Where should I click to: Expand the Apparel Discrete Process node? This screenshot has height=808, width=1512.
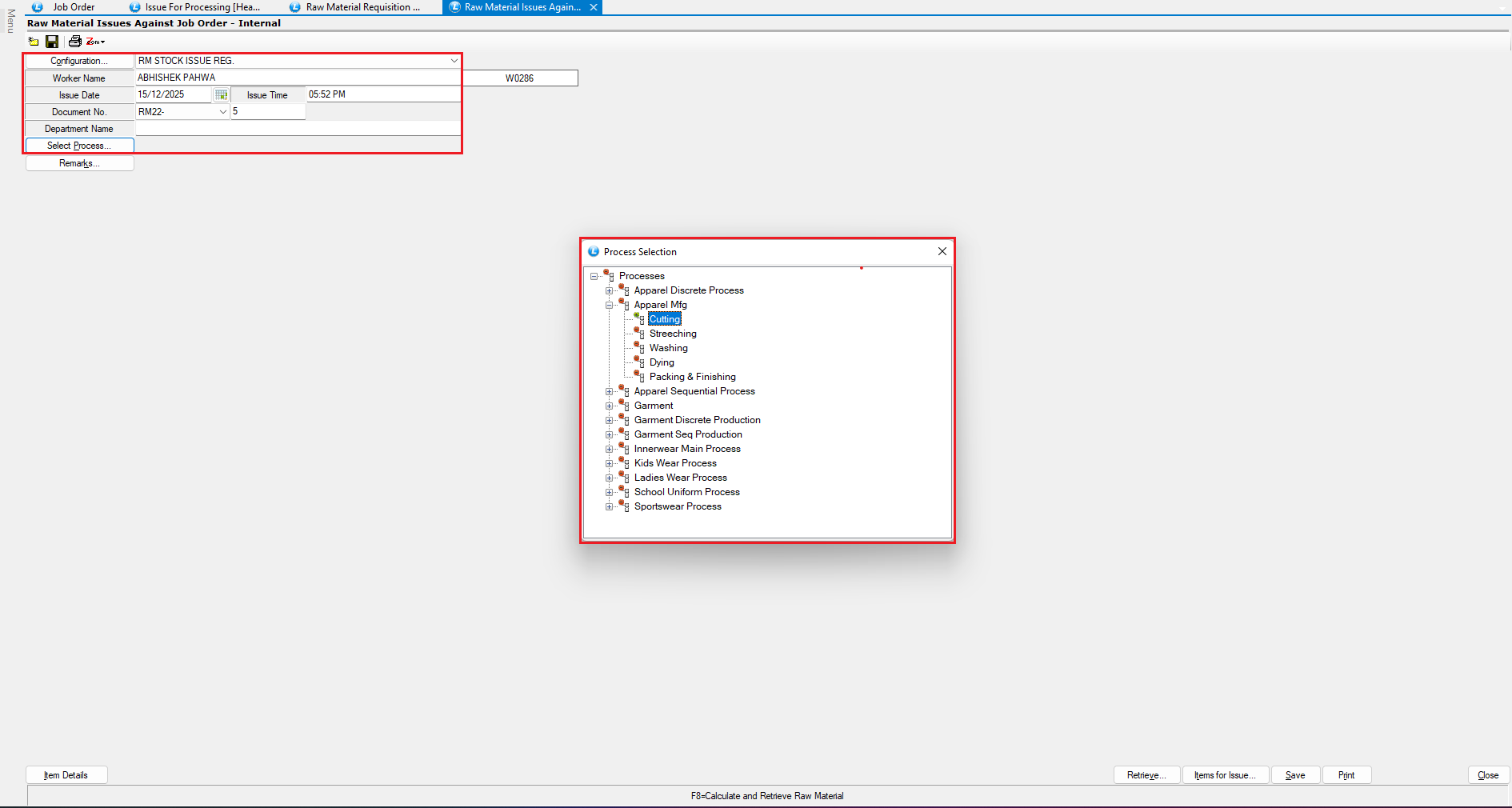coord(609,290)
